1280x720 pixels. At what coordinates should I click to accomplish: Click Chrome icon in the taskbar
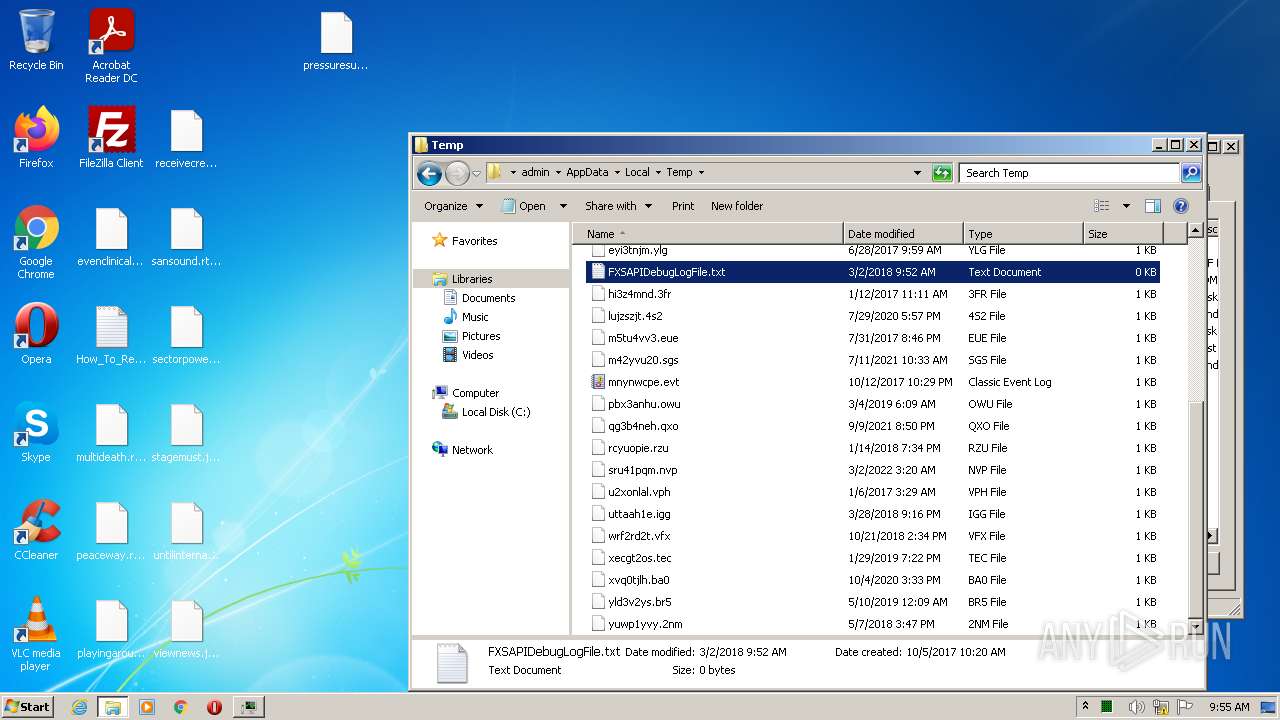tap(181, 707)
